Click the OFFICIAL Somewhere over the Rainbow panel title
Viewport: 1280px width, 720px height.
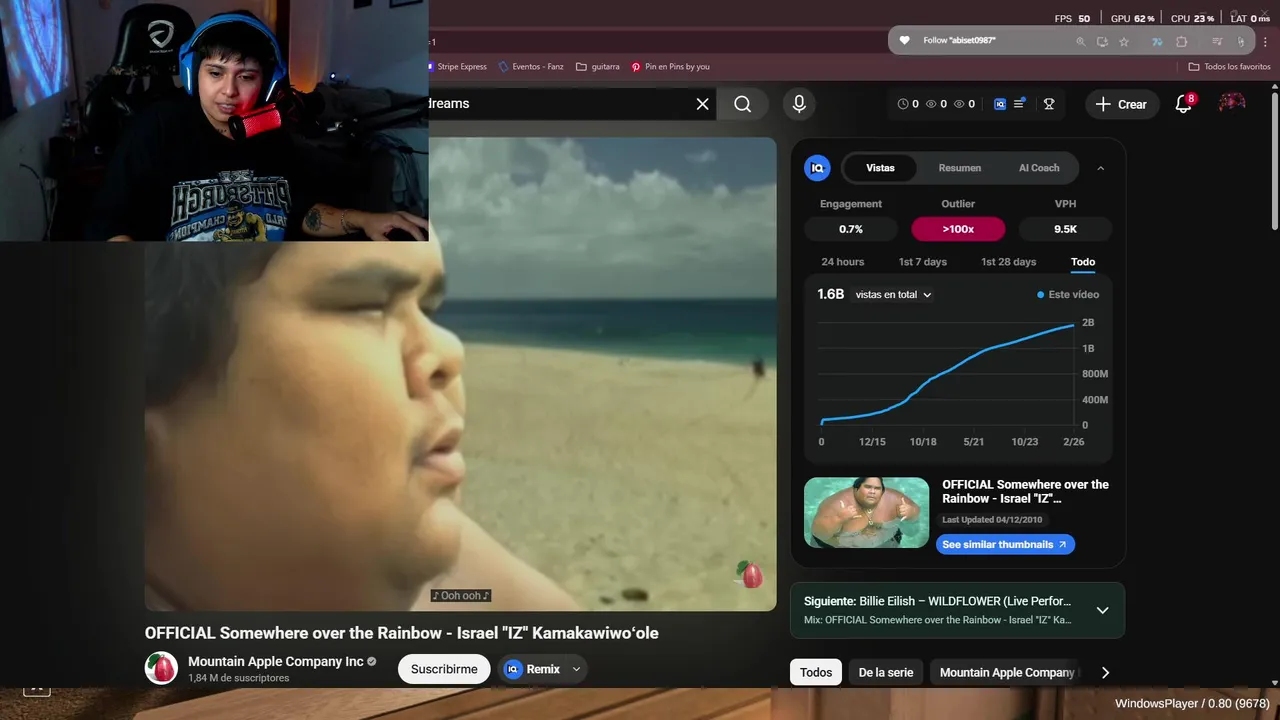click(1025, 491)
